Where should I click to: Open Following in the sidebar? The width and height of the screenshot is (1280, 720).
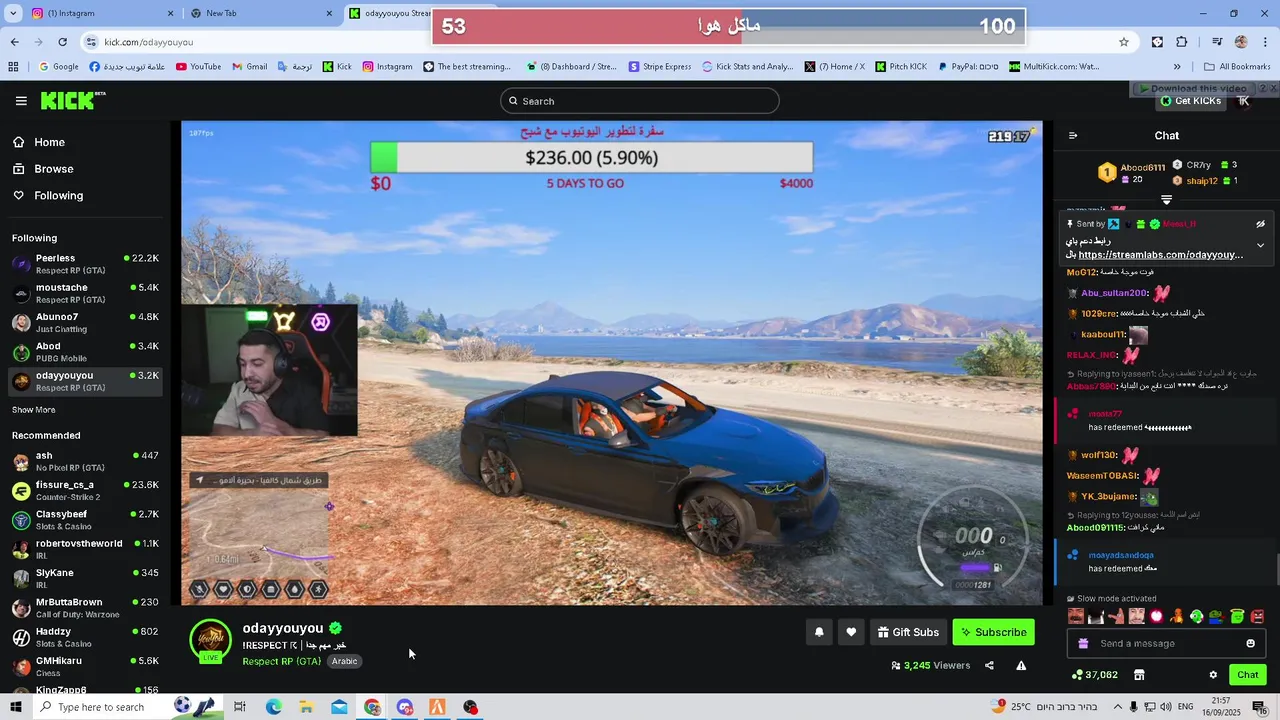[x=58, y=196]
